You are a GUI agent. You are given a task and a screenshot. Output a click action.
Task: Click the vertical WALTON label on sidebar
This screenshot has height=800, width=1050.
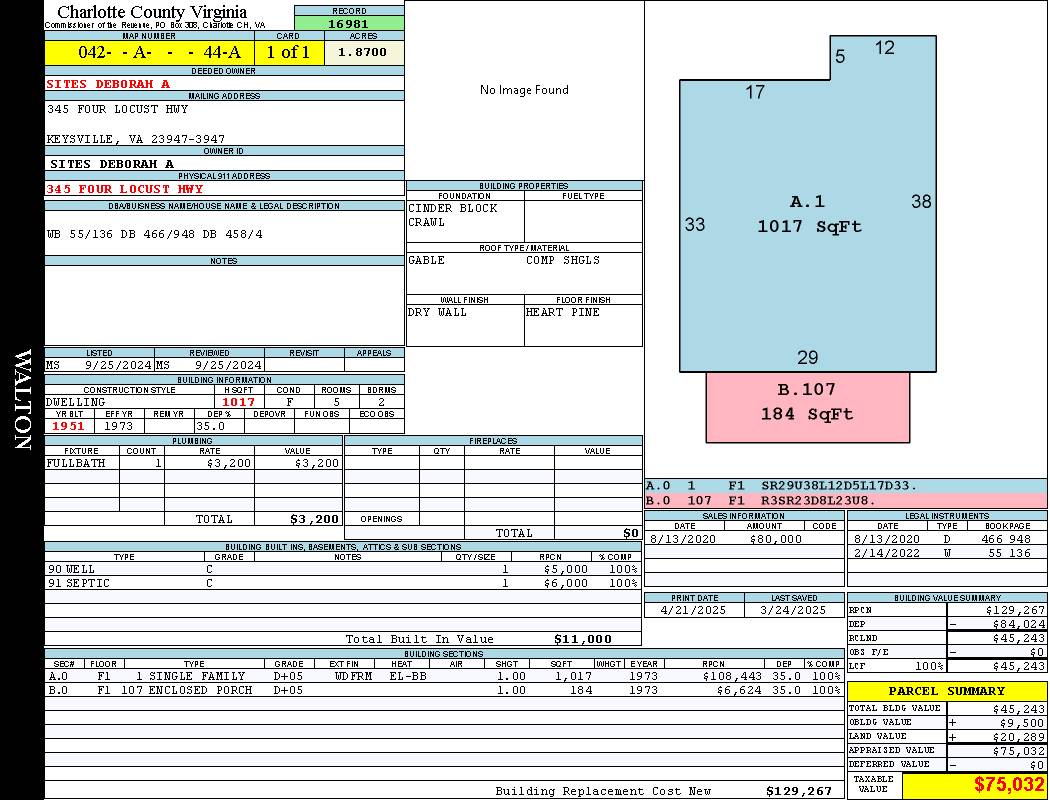(x=22, y=400)
